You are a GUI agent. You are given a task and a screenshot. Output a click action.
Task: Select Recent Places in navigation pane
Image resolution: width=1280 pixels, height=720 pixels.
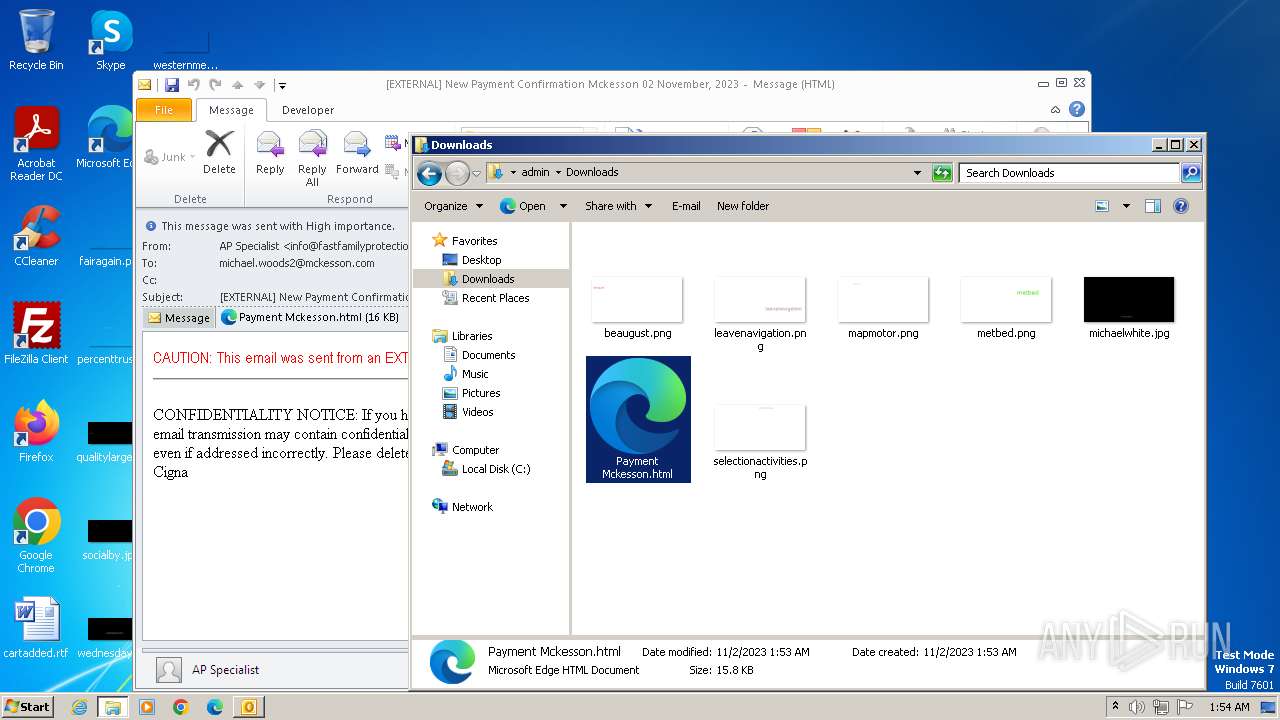[495, 298]
